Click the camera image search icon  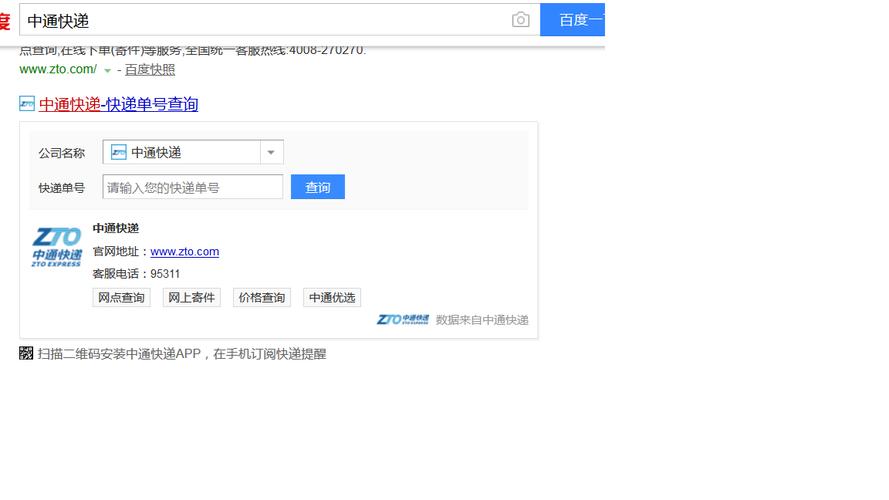520,20
